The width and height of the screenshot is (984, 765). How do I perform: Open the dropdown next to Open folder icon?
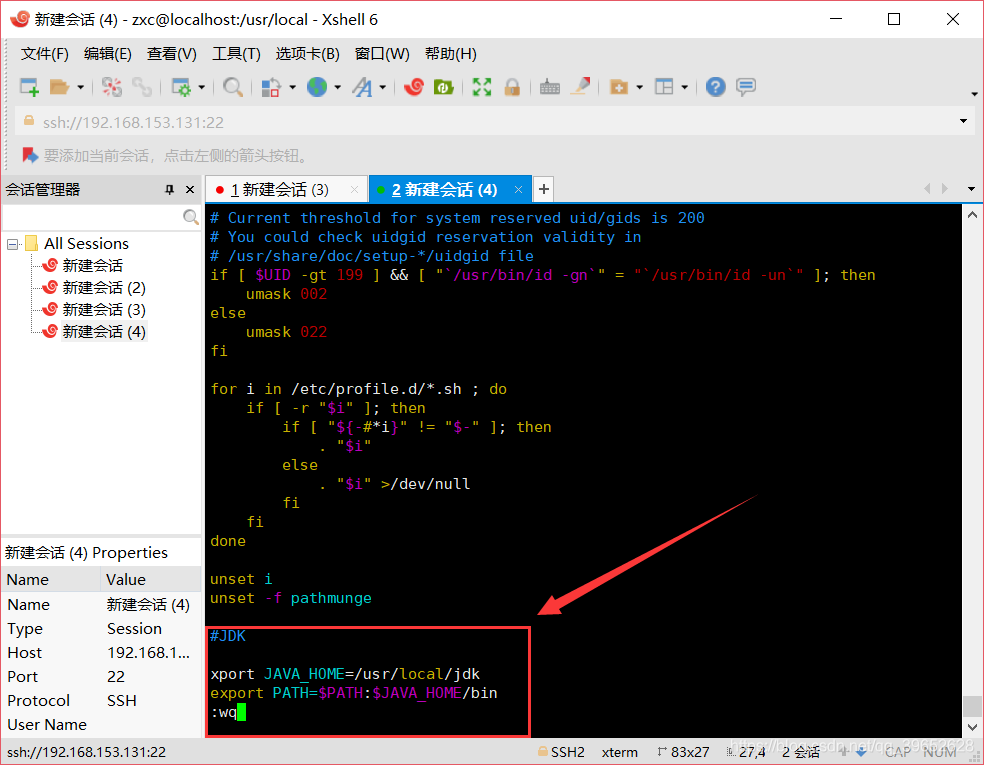pos(80,87)
